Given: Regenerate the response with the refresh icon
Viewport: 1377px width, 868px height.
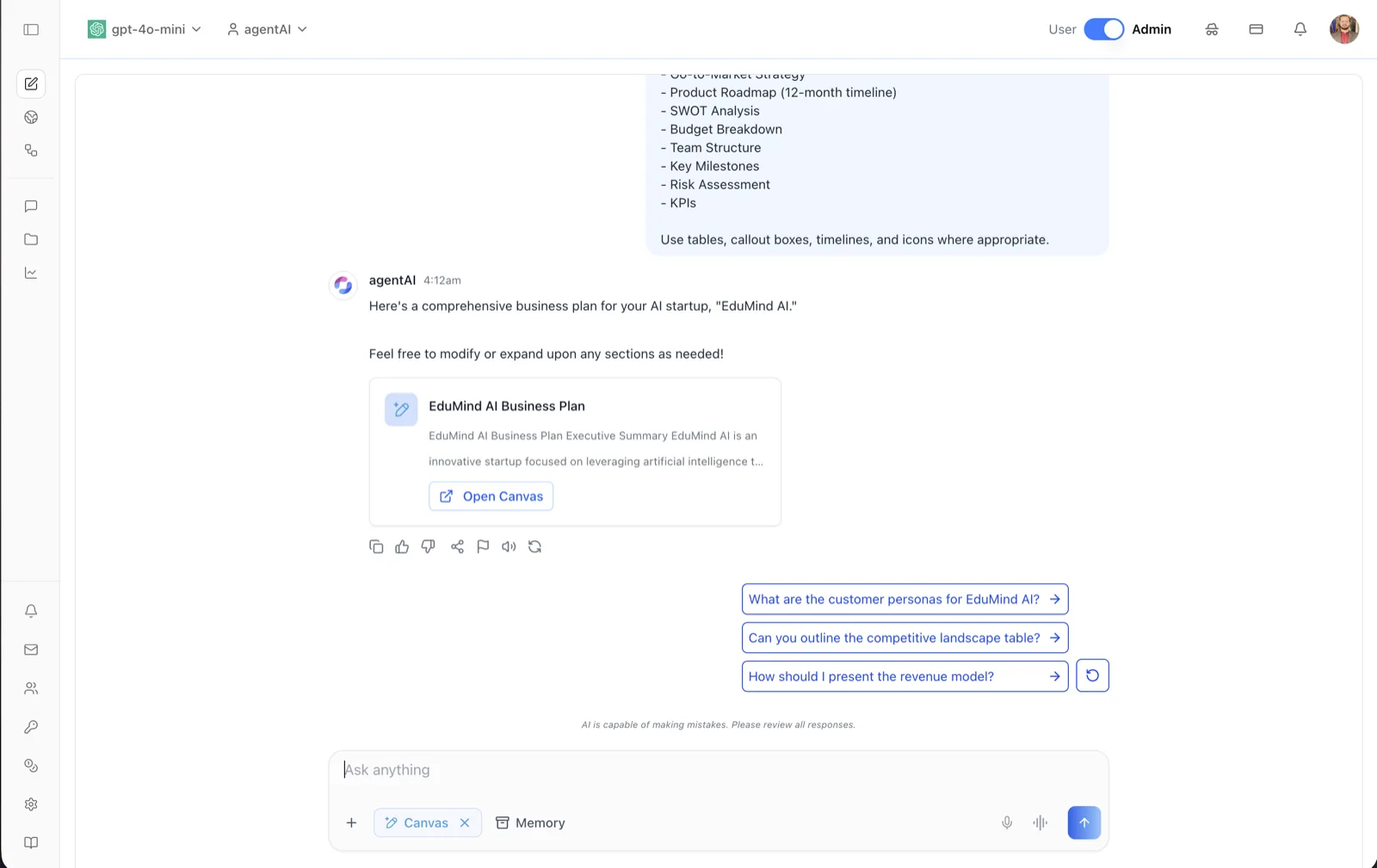Looking at the screenshot, I should 534,546.
